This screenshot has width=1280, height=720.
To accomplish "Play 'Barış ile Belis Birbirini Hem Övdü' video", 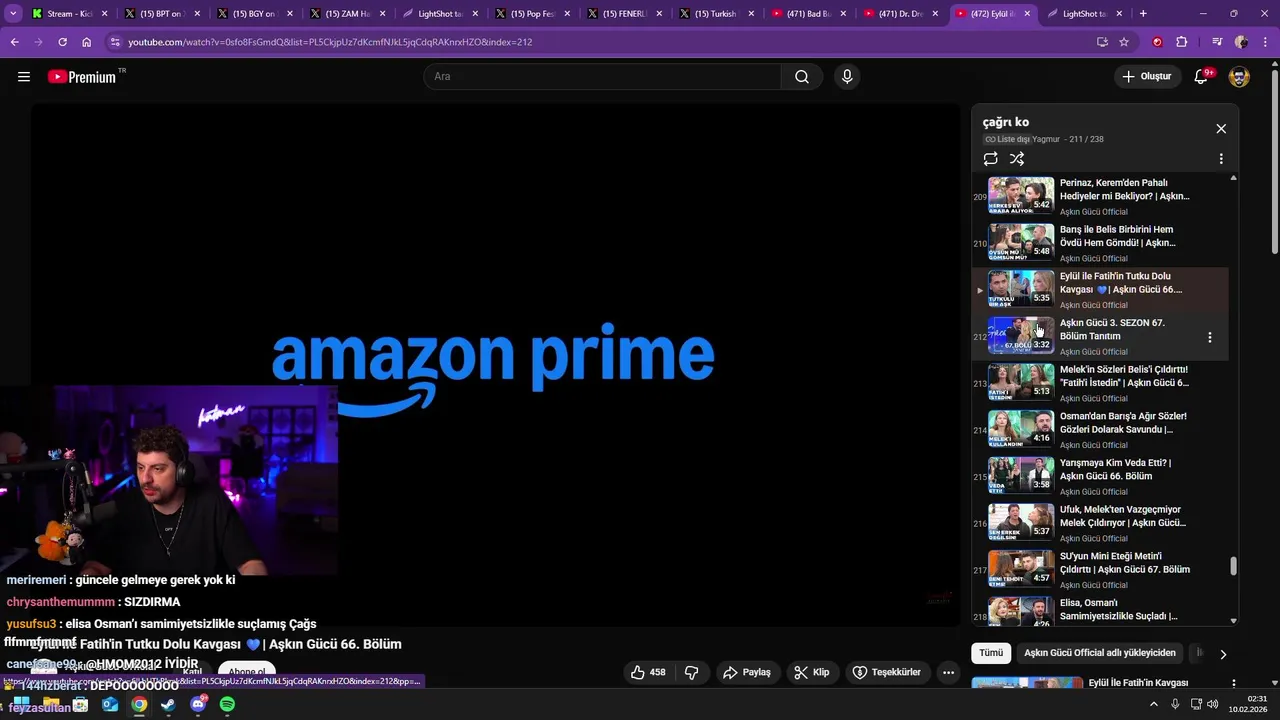I will [1100, 243].
